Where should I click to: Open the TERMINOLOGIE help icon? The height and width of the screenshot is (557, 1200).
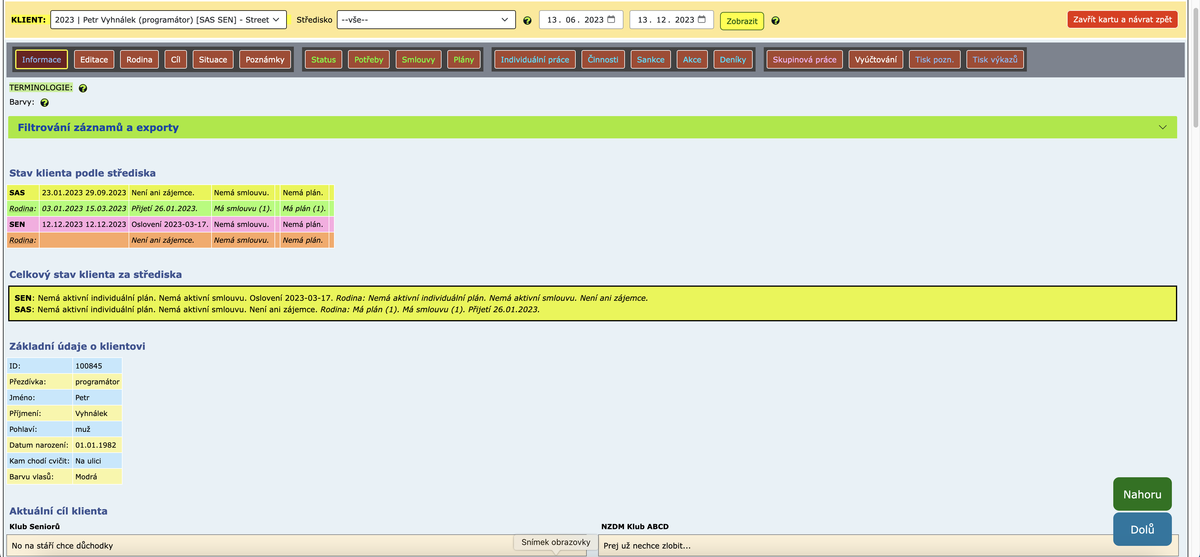coord(83,88)
